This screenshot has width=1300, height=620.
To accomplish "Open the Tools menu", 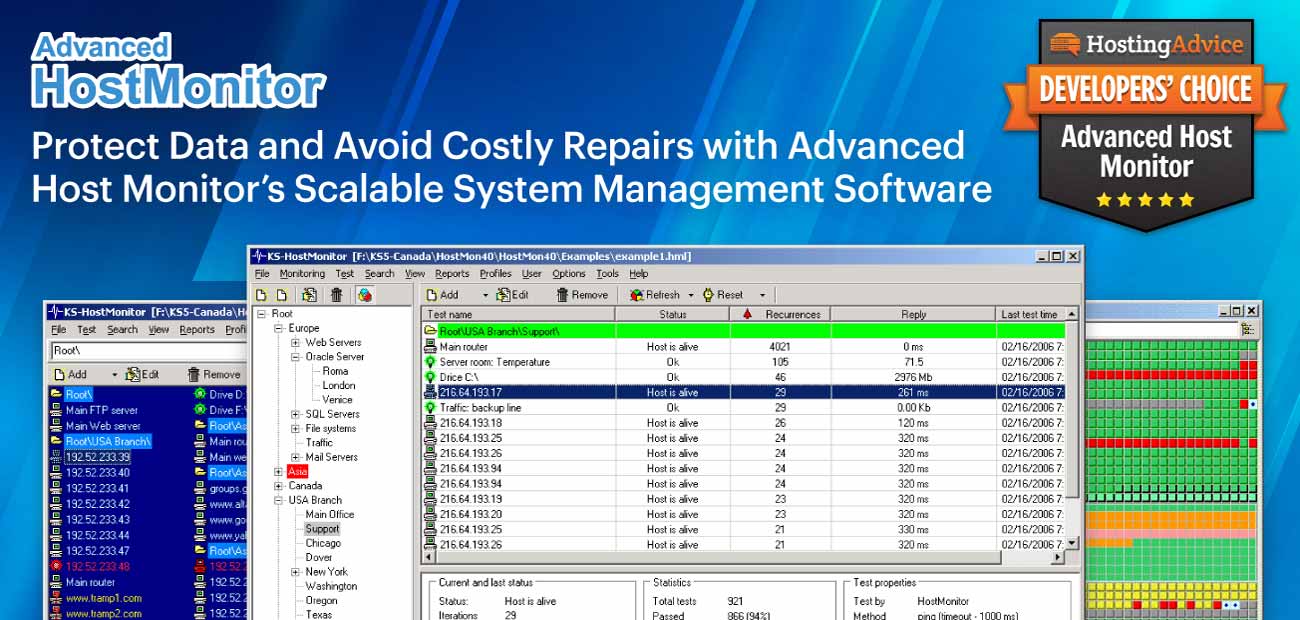I will [607, 273].
